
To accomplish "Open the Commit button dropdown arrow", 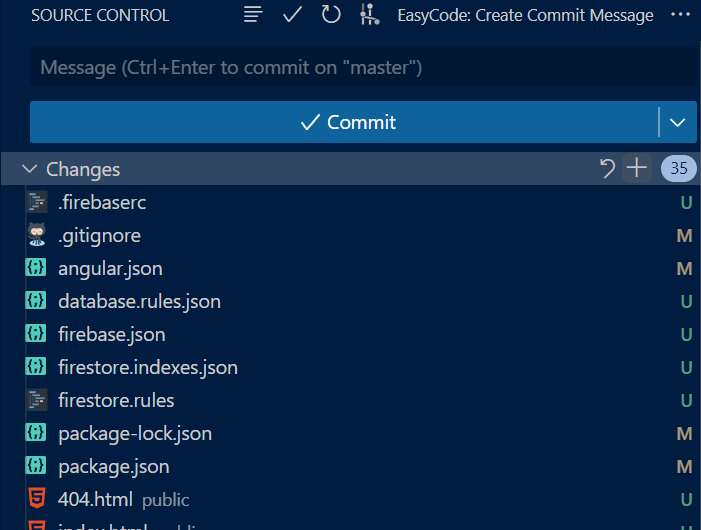I will 678,122.
